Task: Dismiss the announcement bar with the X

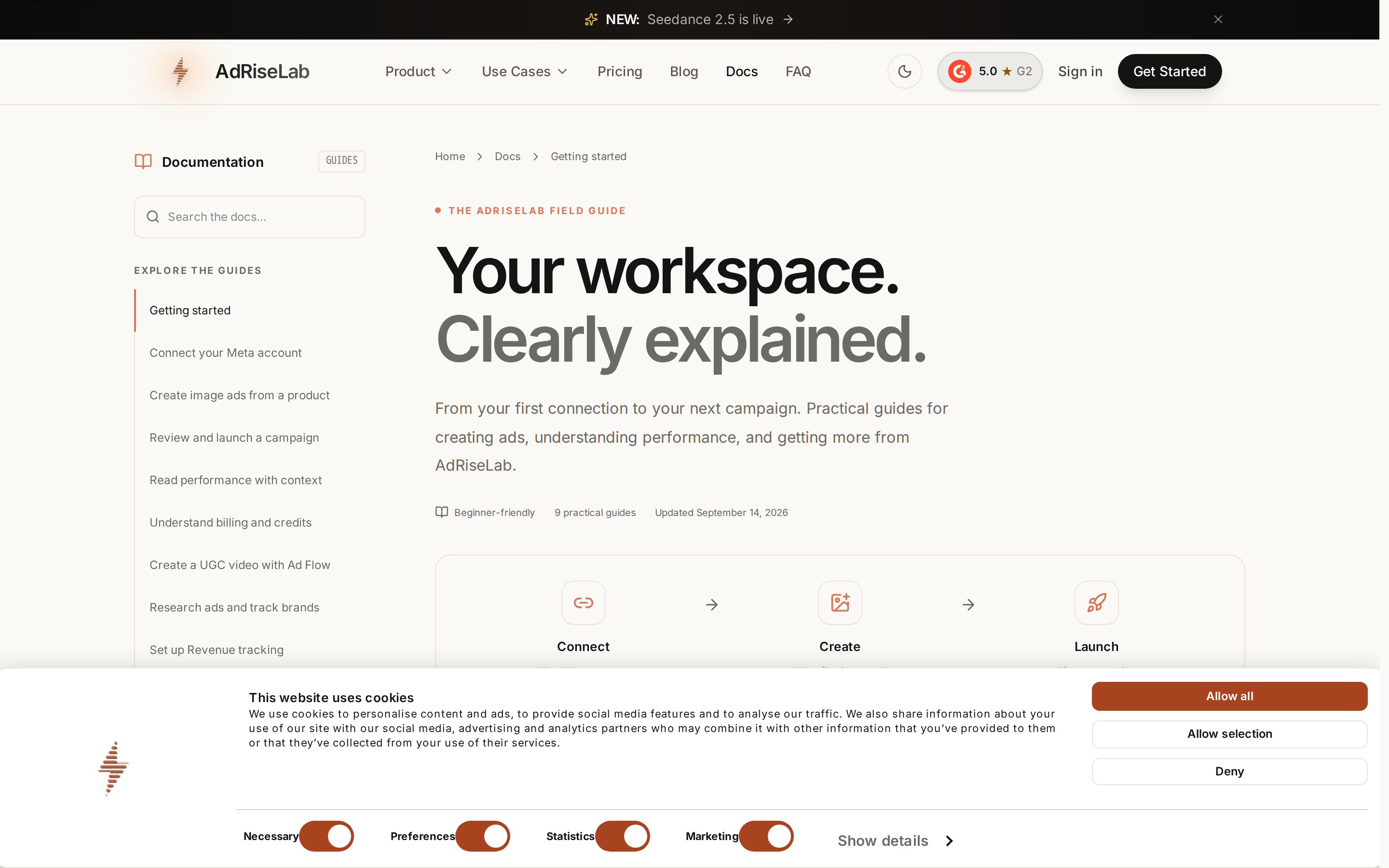Action: [x=1218, y=19]
